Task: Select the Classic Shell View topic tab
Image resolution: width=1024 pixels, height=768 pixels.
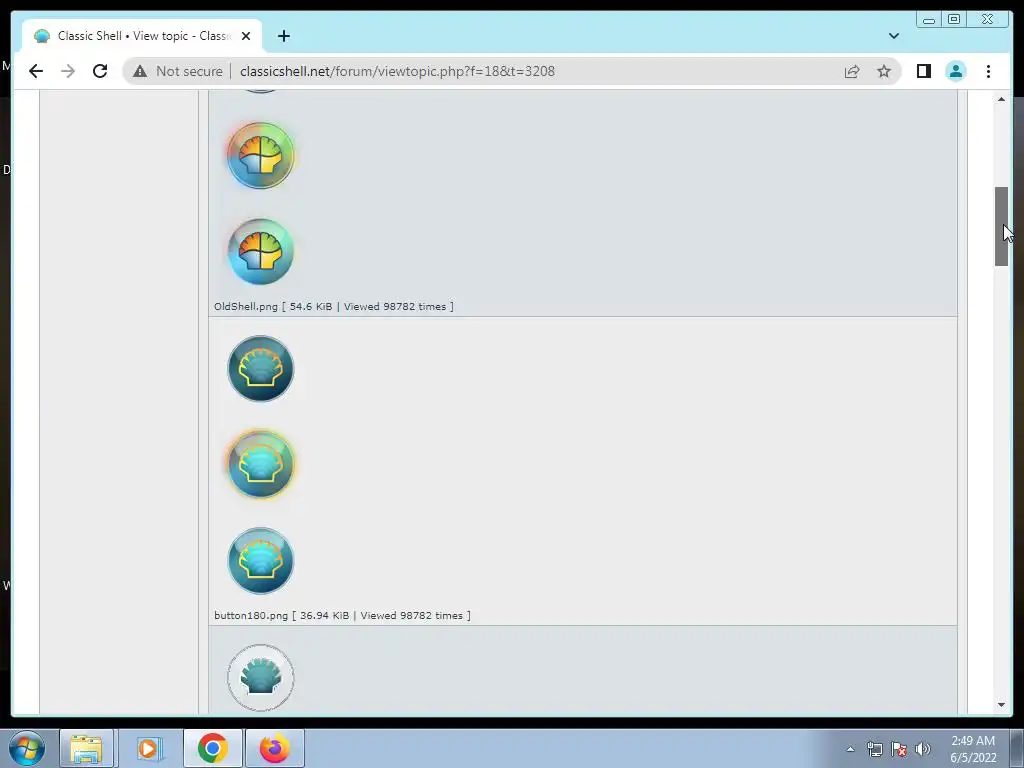Action: click(x=142, y=36)
